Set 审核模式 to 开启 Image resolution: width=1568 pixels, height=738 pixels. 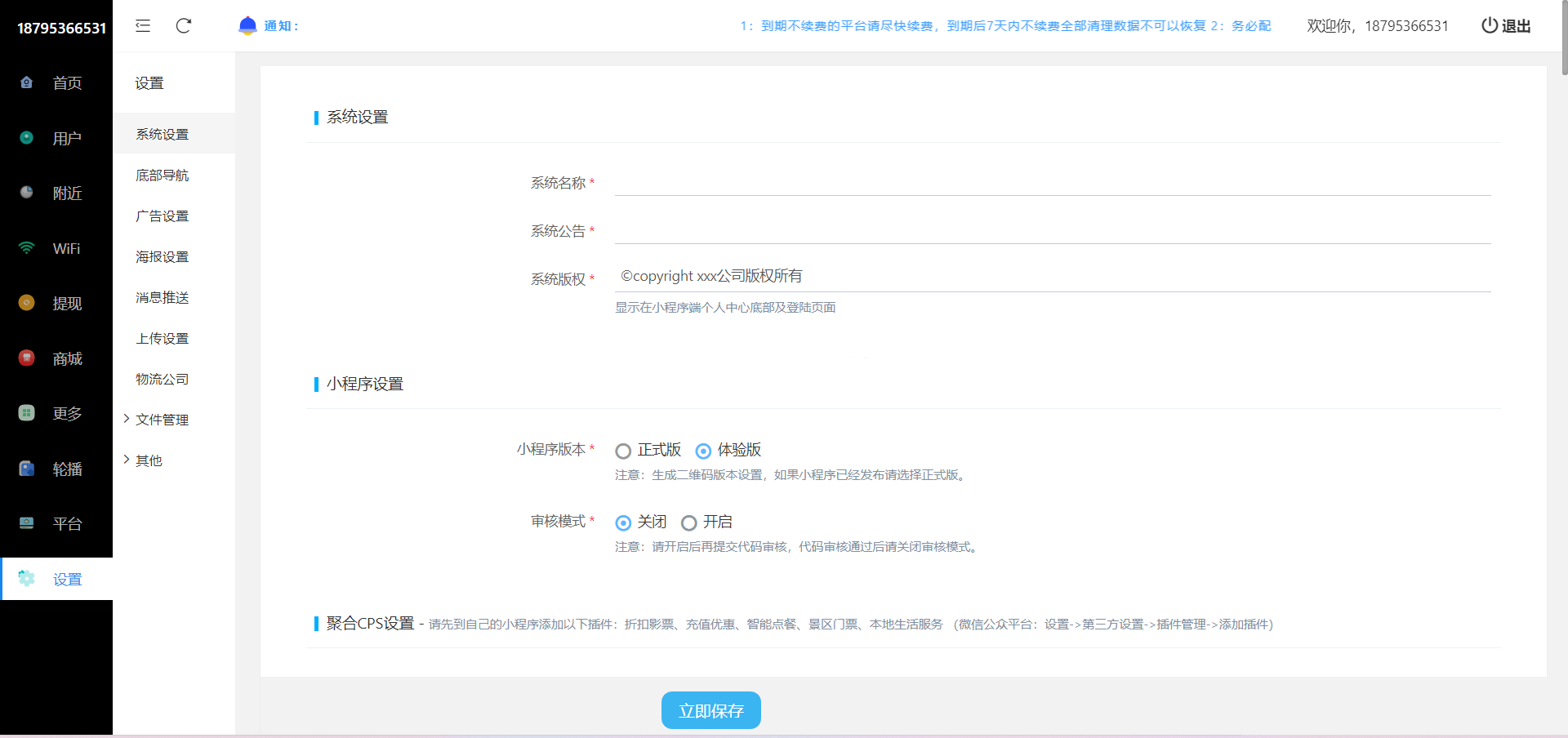click(689, 522)
